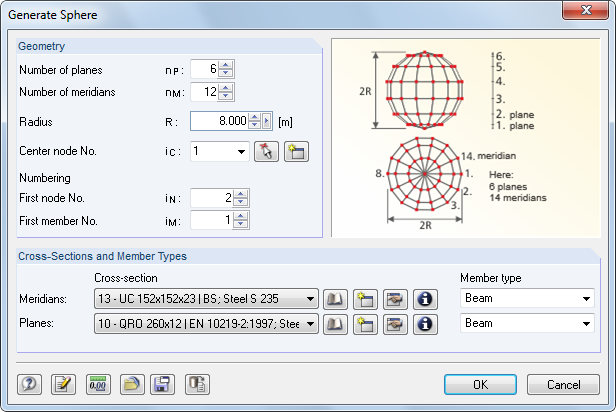
Task: Load saved data with folder icon
Action: tap(132, 384)
